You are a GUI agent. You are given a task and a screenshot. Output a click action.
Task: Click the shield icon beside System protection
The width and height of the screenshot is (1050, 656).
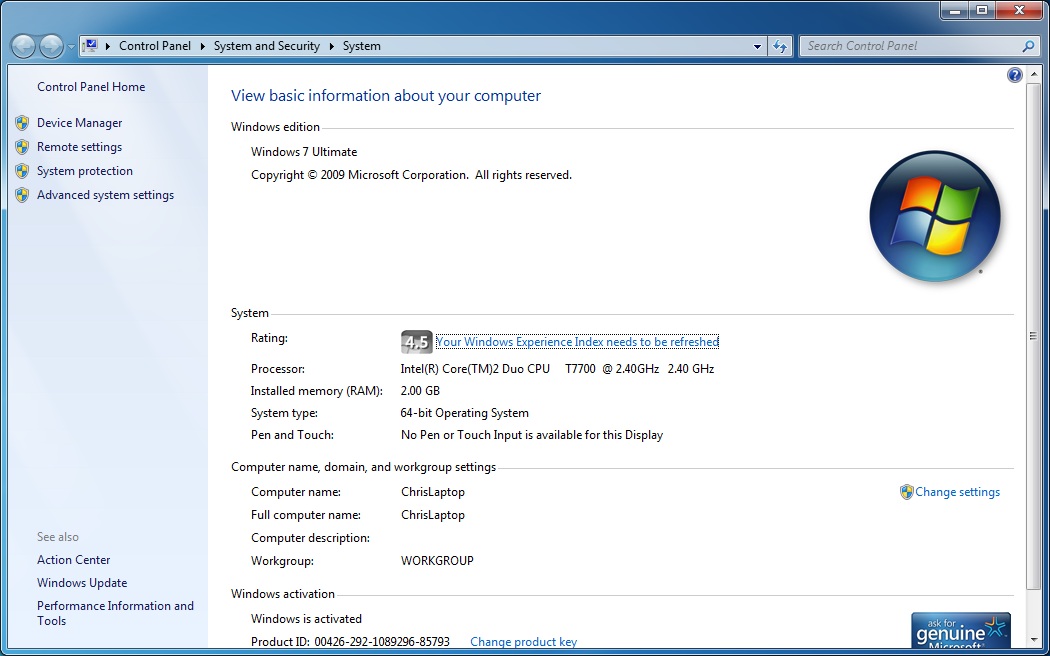(x=22, y=171)
